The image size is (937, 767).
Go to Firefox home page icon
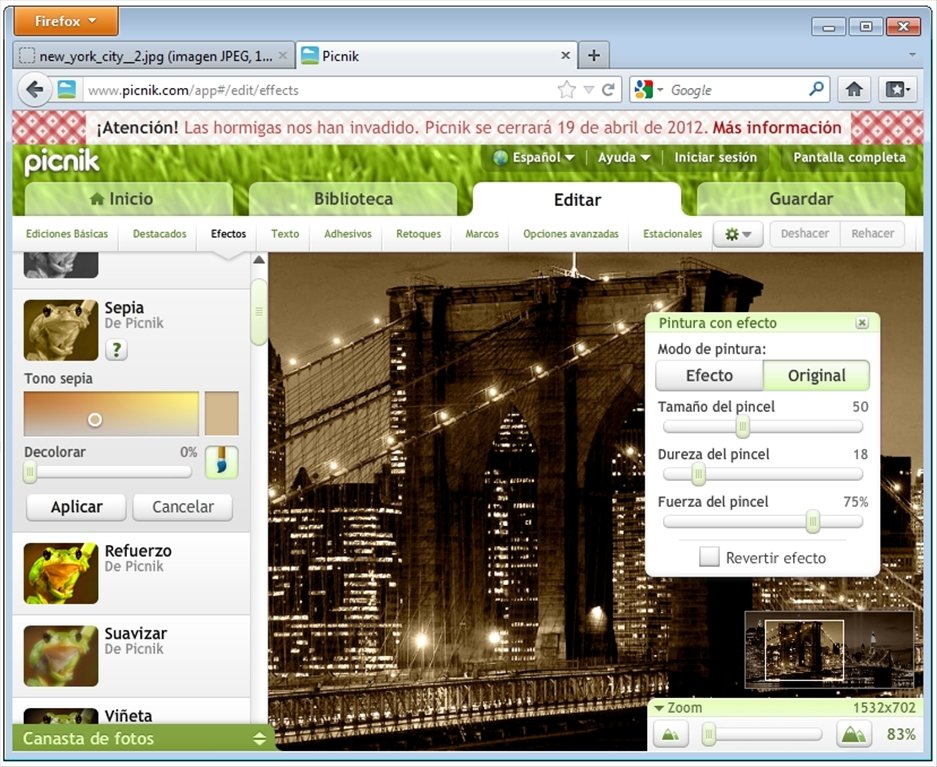[x=854, y=90]
